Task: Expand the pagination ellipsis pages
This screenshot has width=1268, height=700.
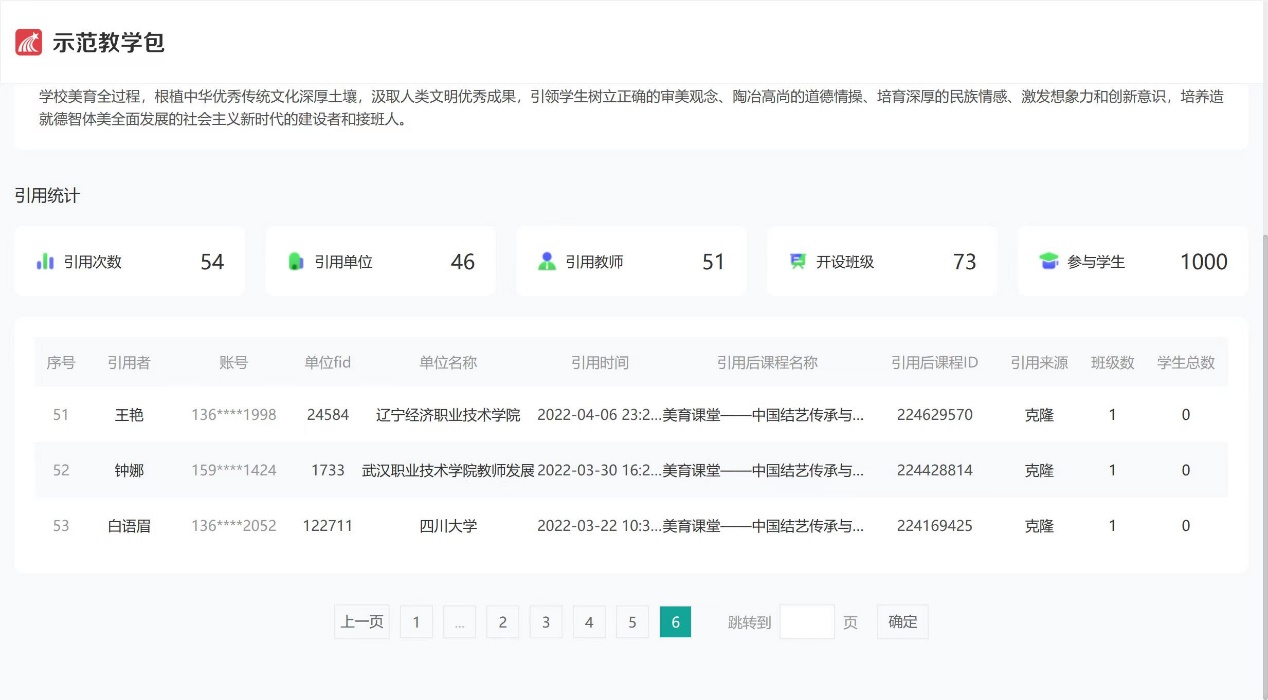Action: pos(459,622)
